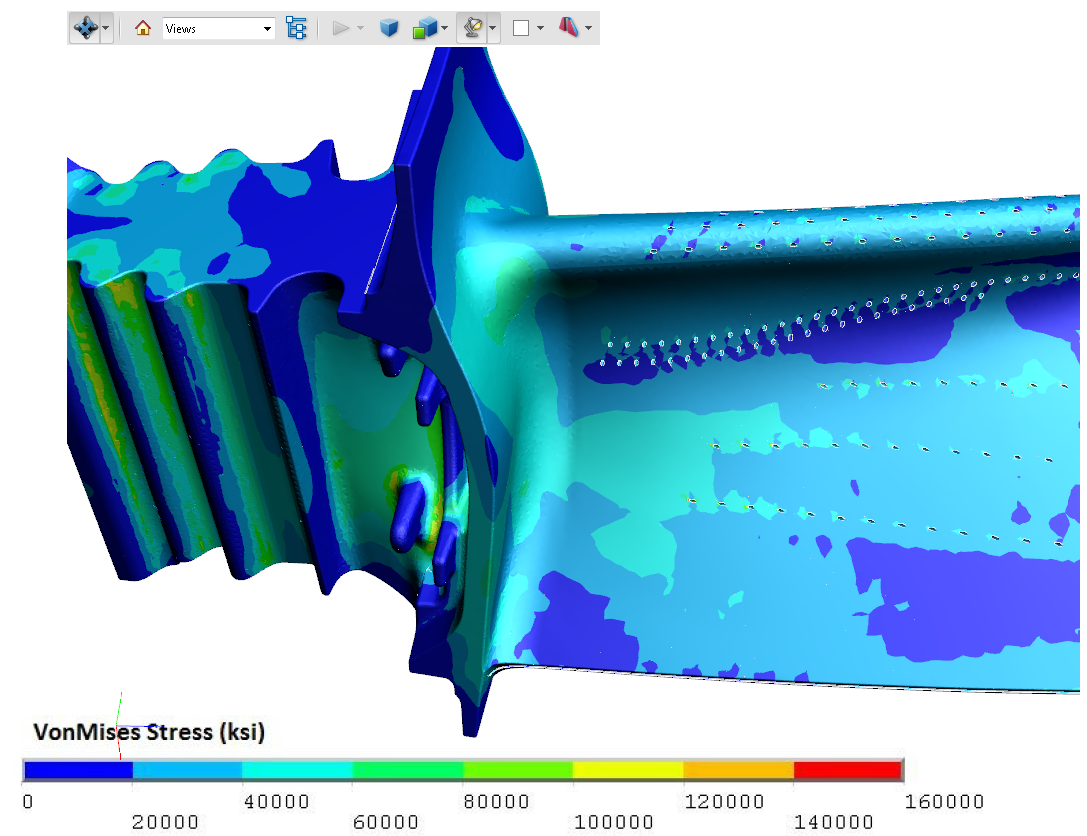Viewport: 1087px width, 836px height.
Task: Click the white background color square
Action: coord(521,29)
